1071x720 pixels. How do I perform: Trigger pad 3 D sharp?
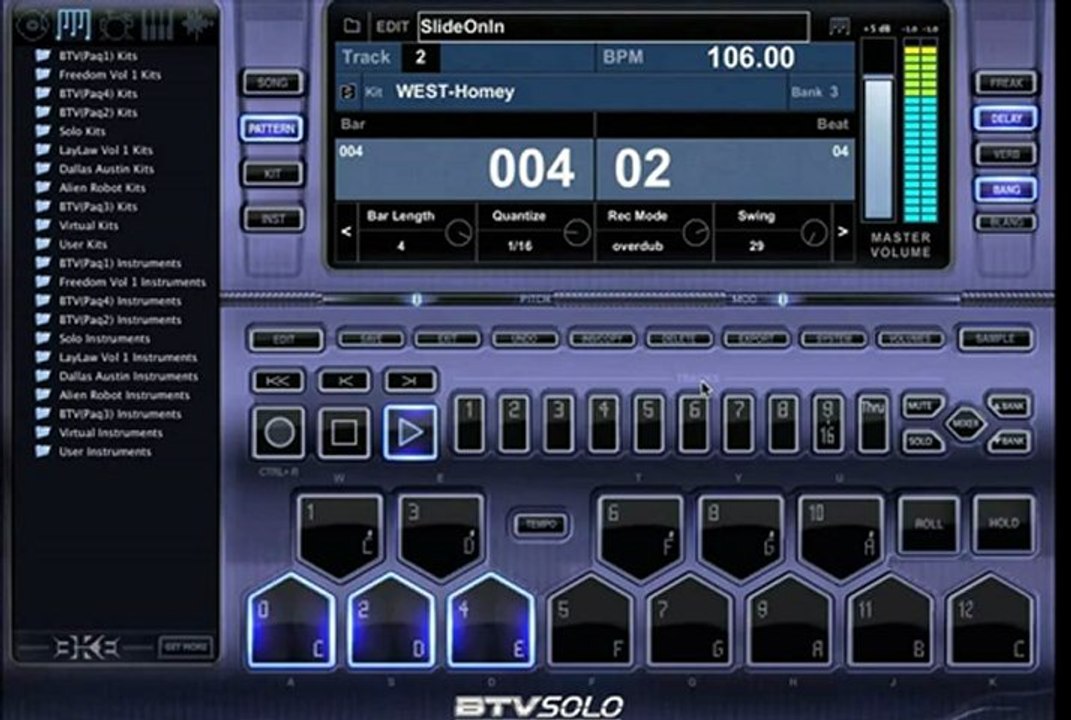(x=441, y=536)
